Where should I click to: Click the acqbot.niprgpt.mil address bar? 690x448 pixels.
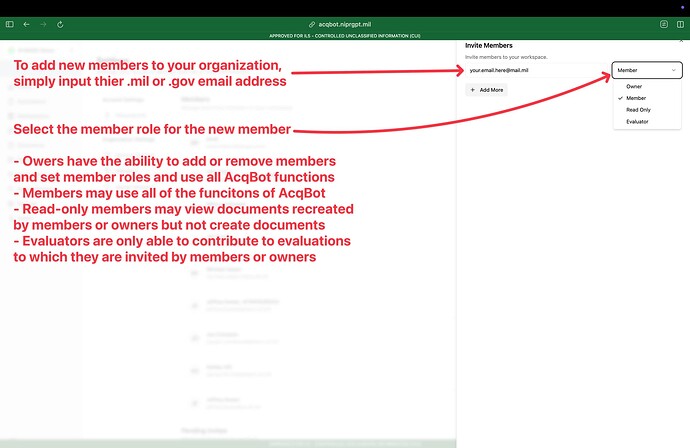(x=340, y=24)
